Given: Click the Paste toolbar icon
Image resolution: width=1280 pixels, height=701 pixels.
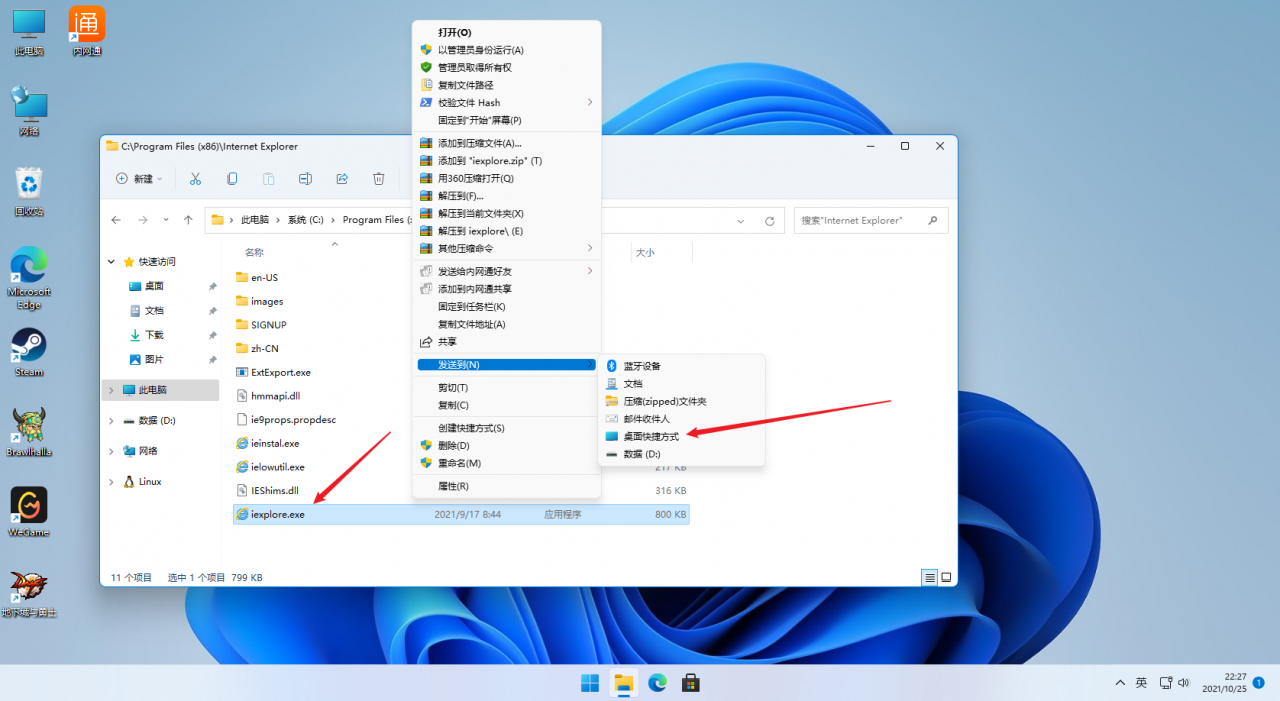Looking at the screenshot, I should [x=268, y=179].
